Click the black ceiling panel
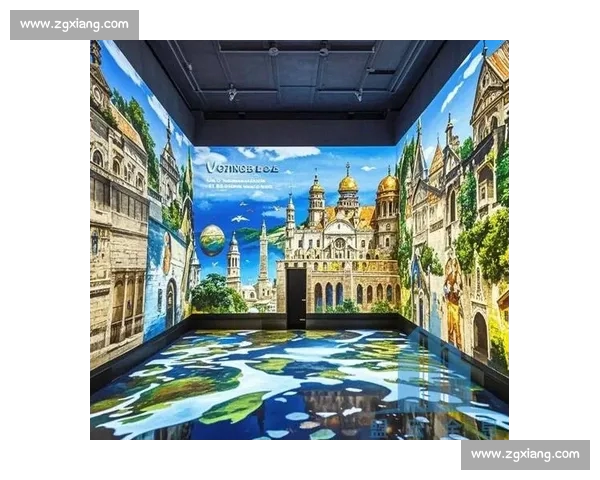This screenshot has height=480, width=600. 300,75
